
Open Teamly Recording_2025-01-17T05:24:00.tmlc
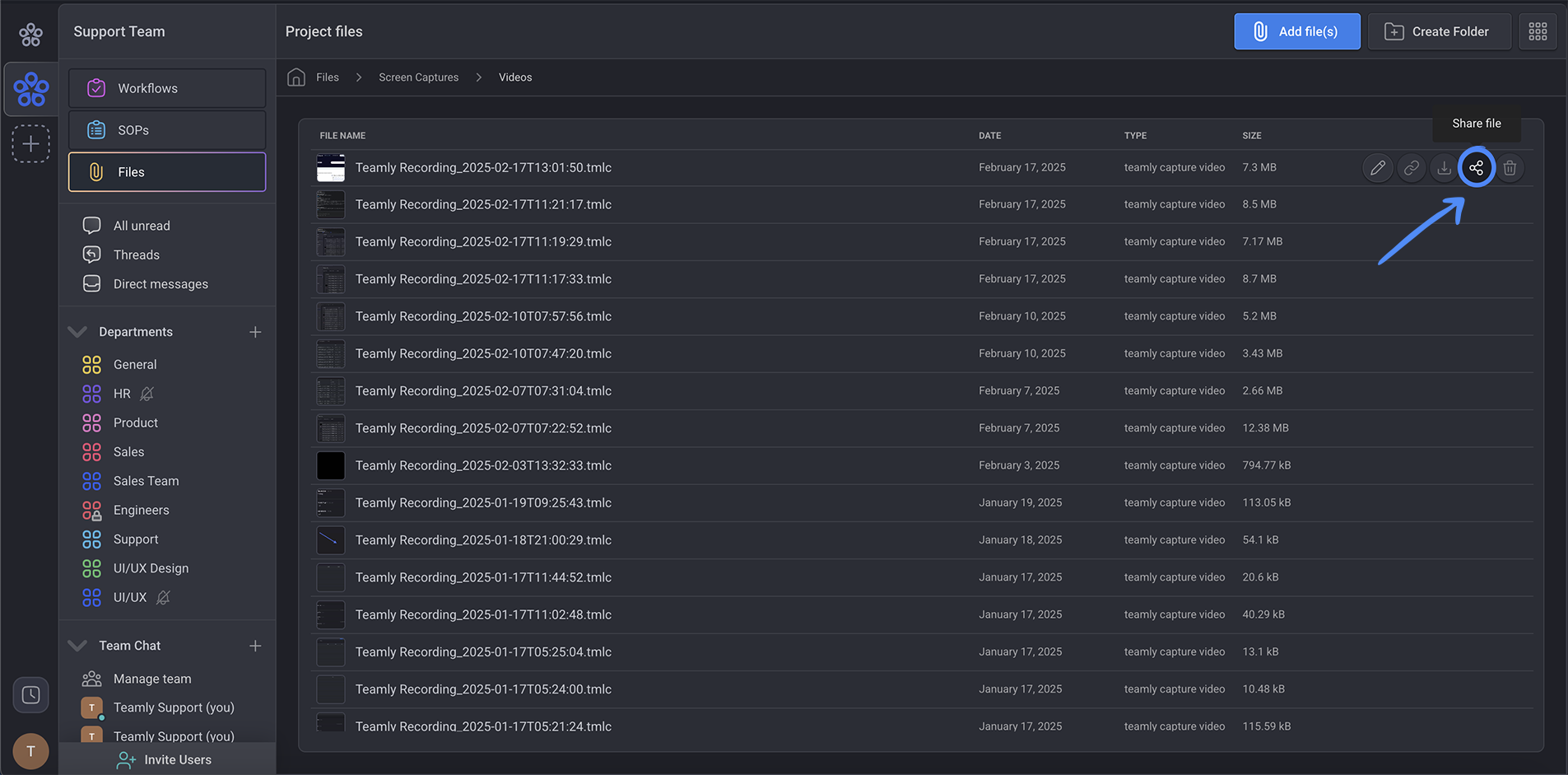(x=483, y=689)
